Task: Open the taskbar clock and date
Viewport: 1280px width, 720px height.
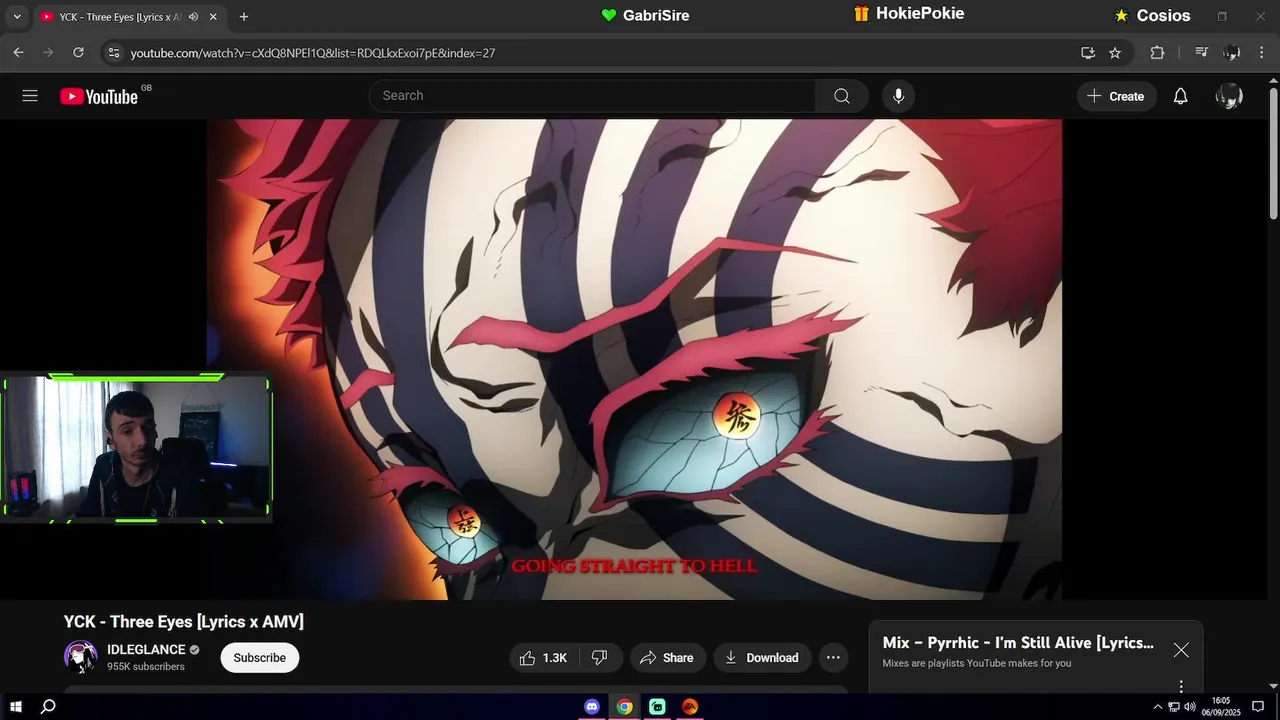Action: point(1221,706)
